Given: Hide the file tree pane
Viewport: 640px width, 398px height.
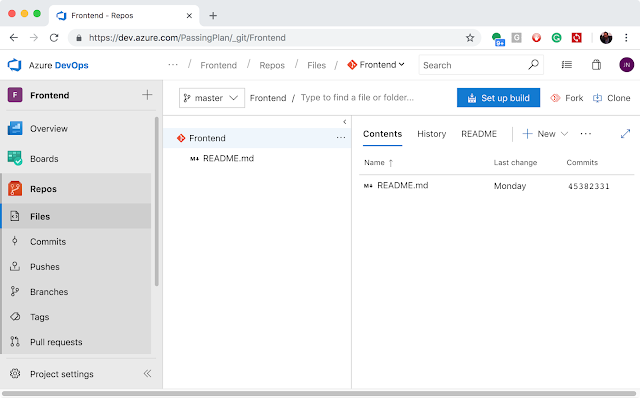Looking at the screenshot, I should [x=344, y=122].
